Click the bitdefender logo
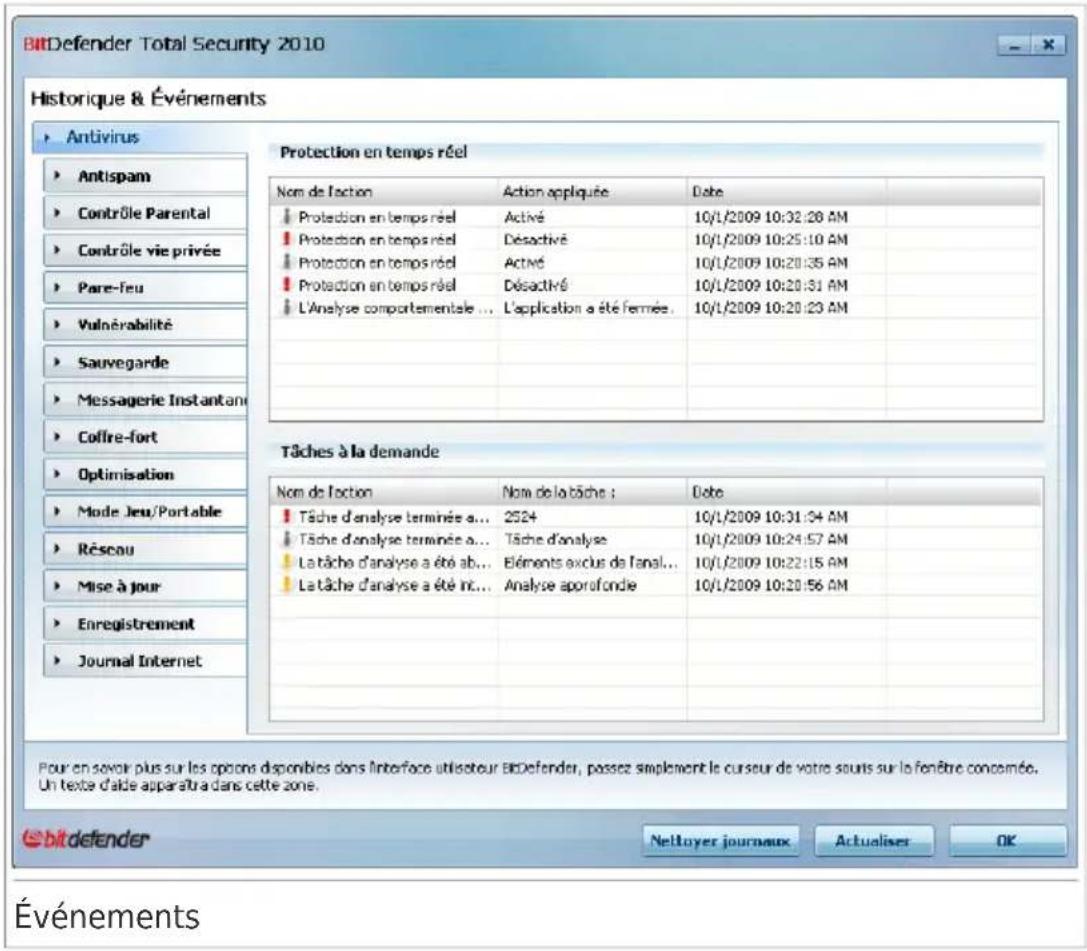Viewport: 1087px width, 951px height. coord(86,839)
